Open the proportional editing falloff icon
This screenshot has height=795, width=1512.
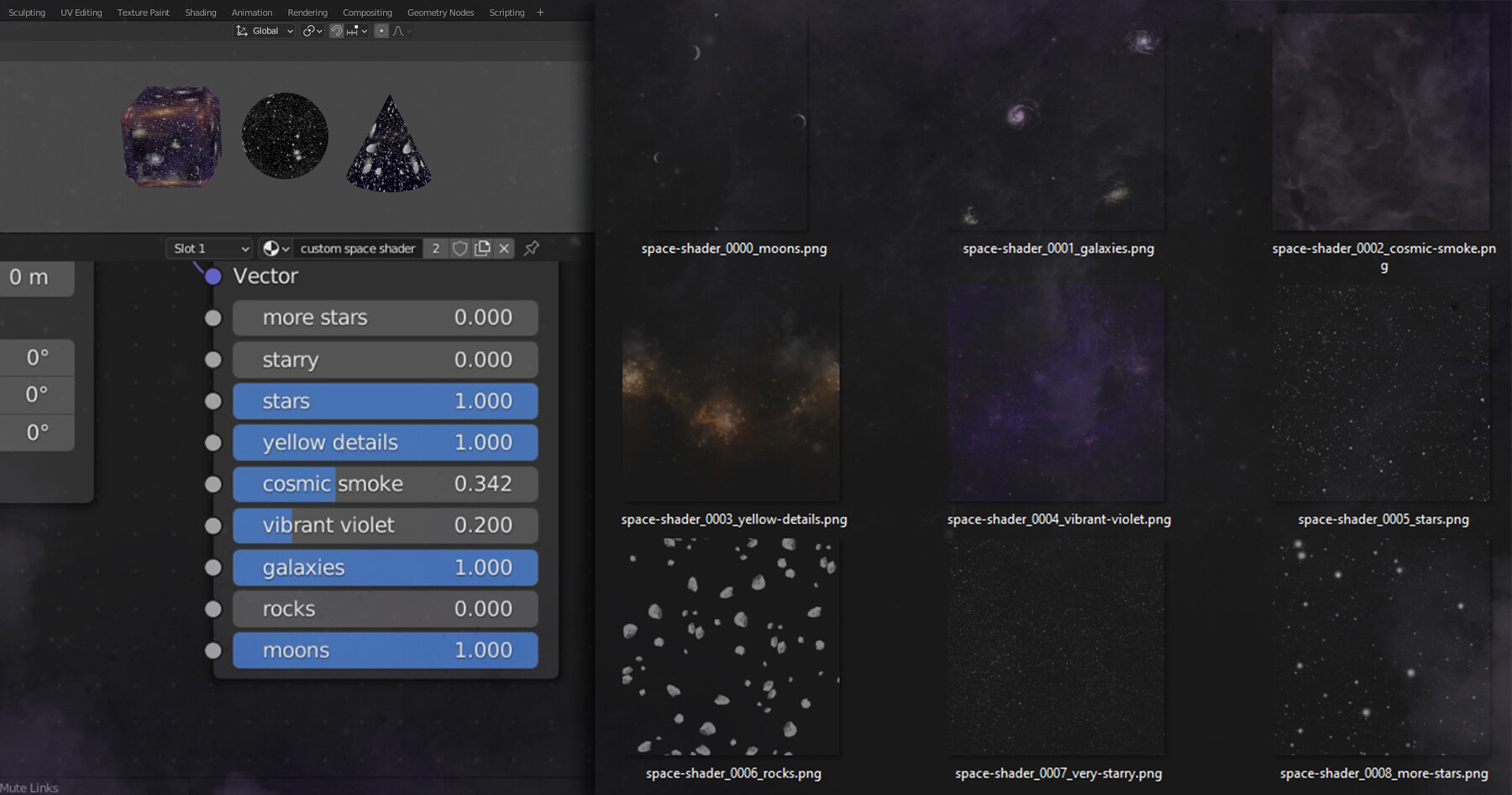pyautogui.click(x=396, y=30)
